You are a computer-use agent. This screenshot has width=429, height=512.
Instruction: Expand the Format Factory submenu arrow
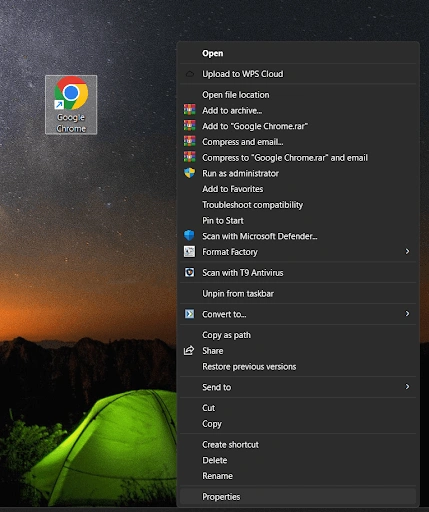[407, 251]
